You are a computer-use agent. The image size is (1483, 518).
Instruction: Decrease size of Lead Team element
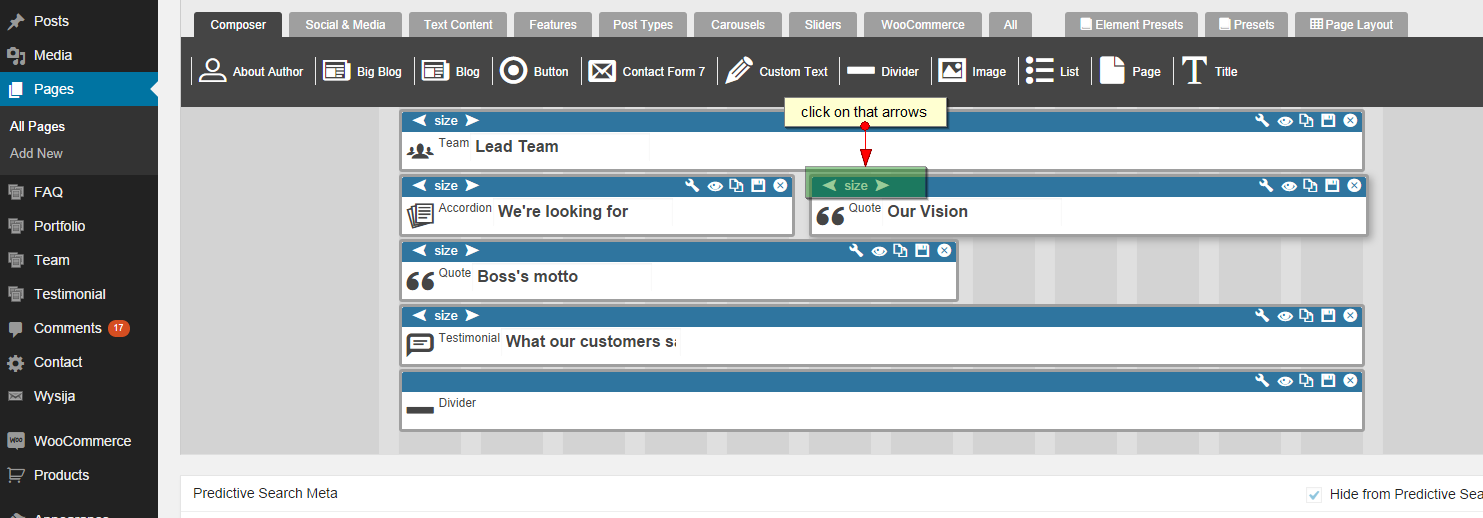point(420,121)
